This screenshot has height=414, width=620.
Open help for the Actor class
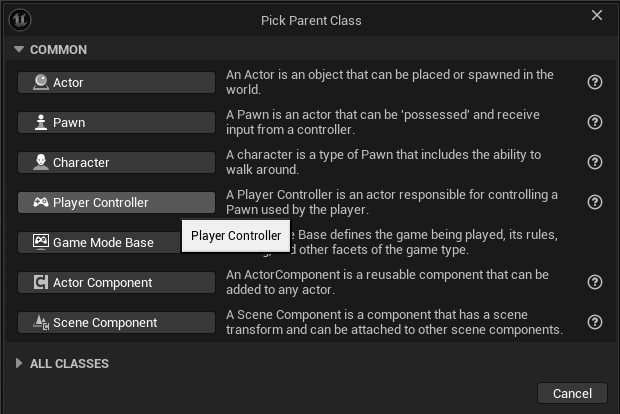[x=595, y=82]
